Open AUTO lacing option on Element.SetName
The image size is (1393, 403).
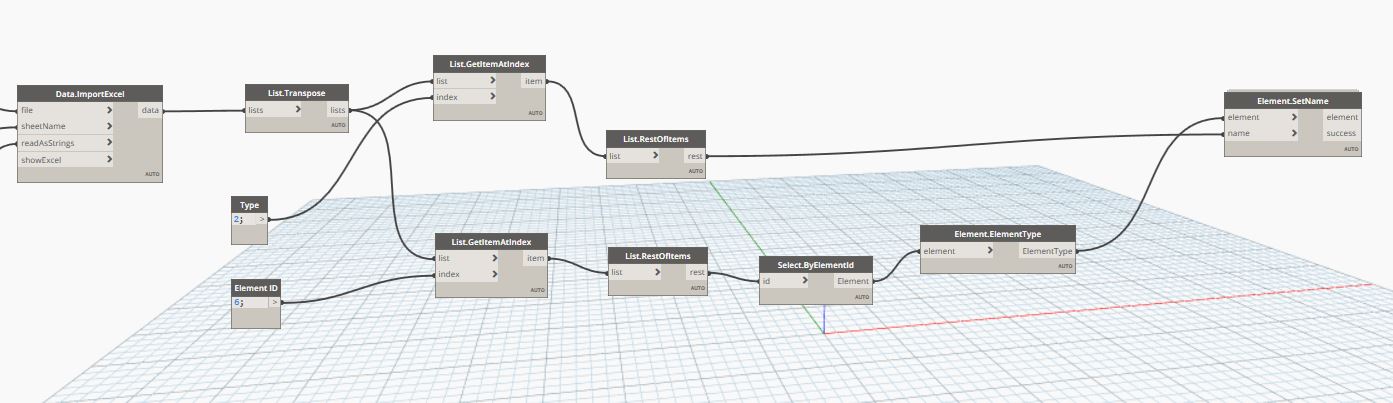point(1350,149)
